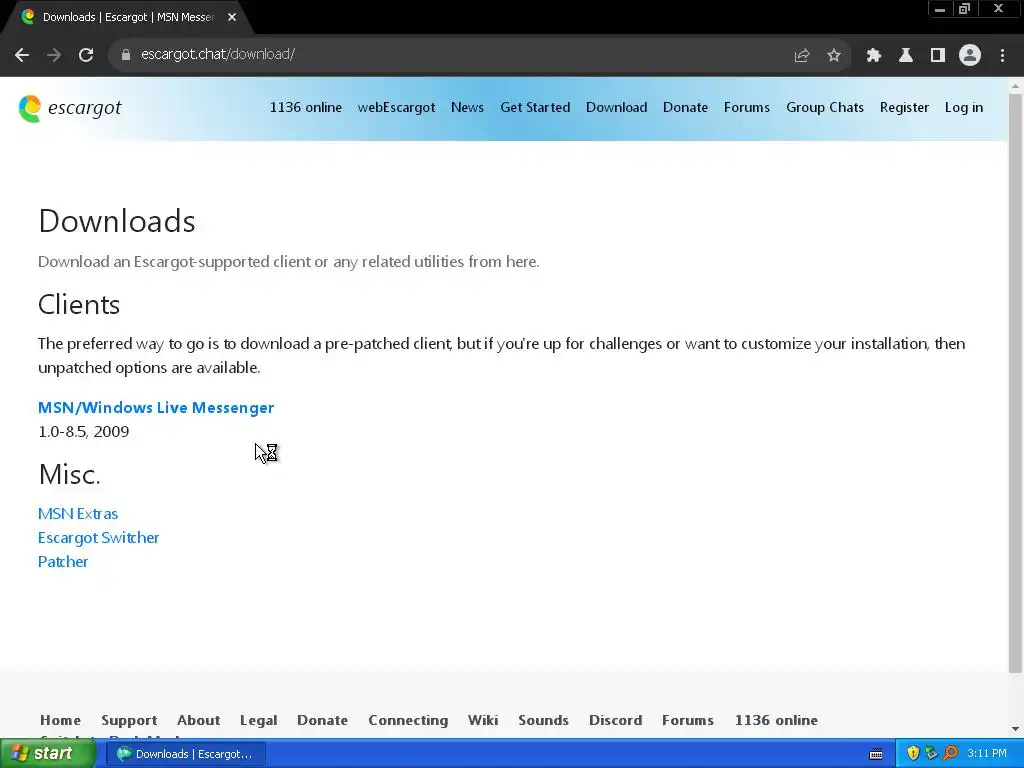Click Legal in the footer
Image resolution: width=1024 pixels, height=768 pixels.
point(258,720)
